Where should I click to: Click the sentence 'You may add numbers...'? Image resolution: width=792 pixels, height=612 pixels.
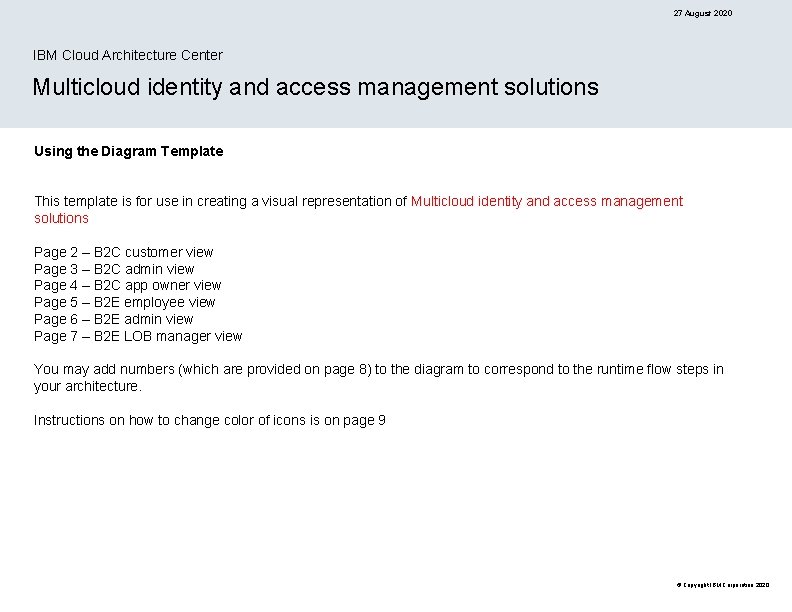[x=378, y=378]
